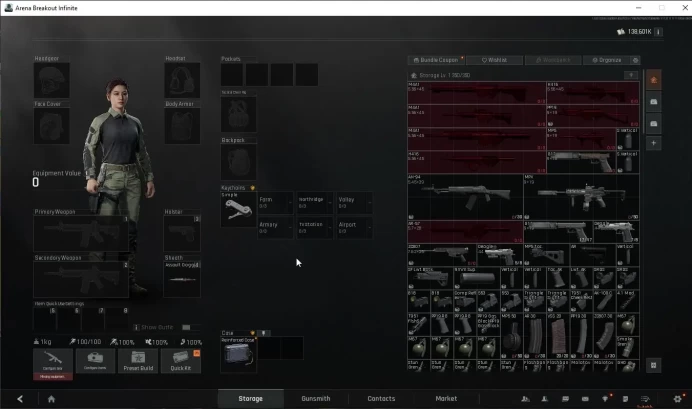
Task: Open the Backpack equipment slot
Action: pyautogui.click(x=238, y=161)
